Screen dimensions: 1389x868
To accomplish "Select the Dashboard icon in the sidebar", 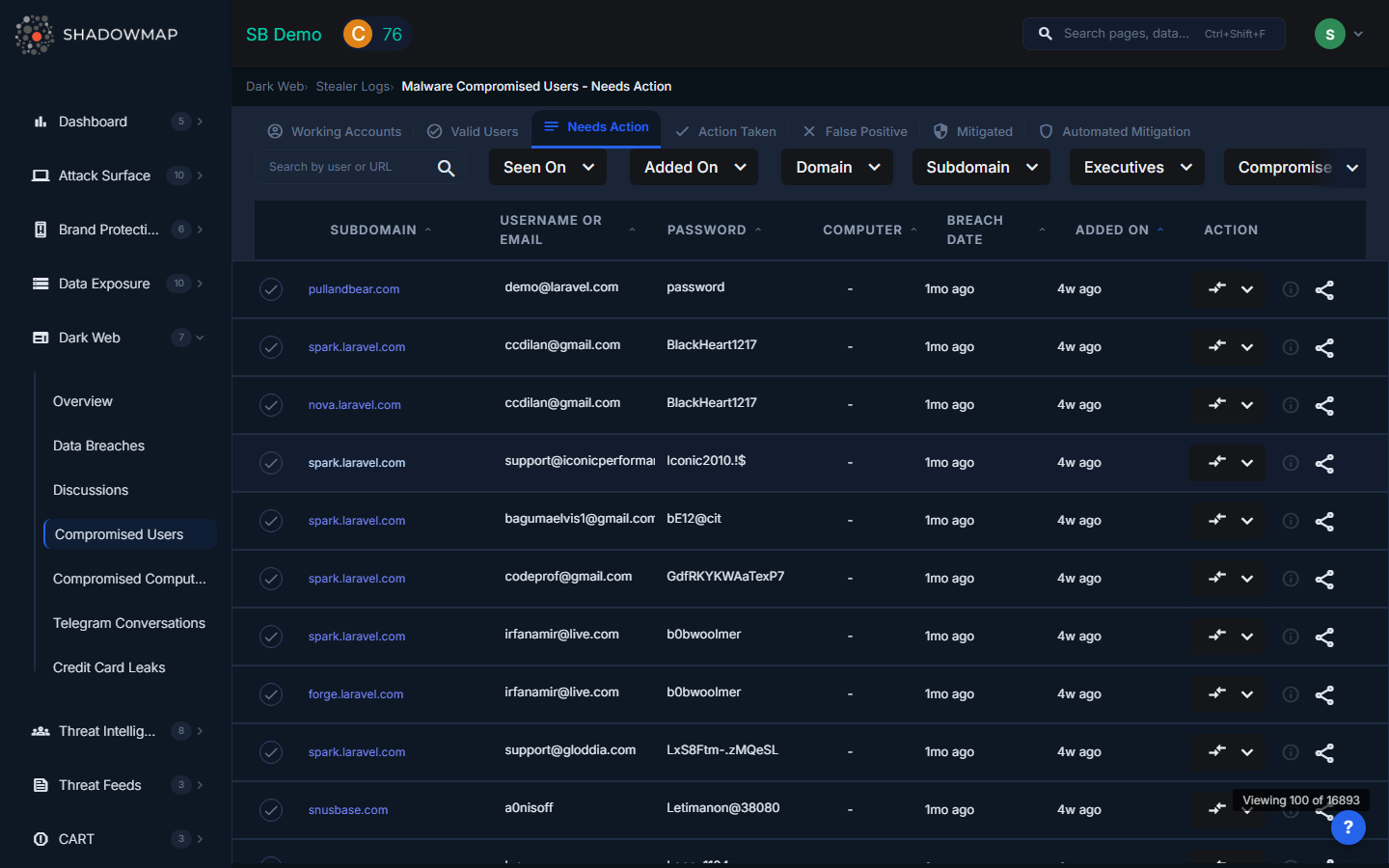I will tap(41, 122).
